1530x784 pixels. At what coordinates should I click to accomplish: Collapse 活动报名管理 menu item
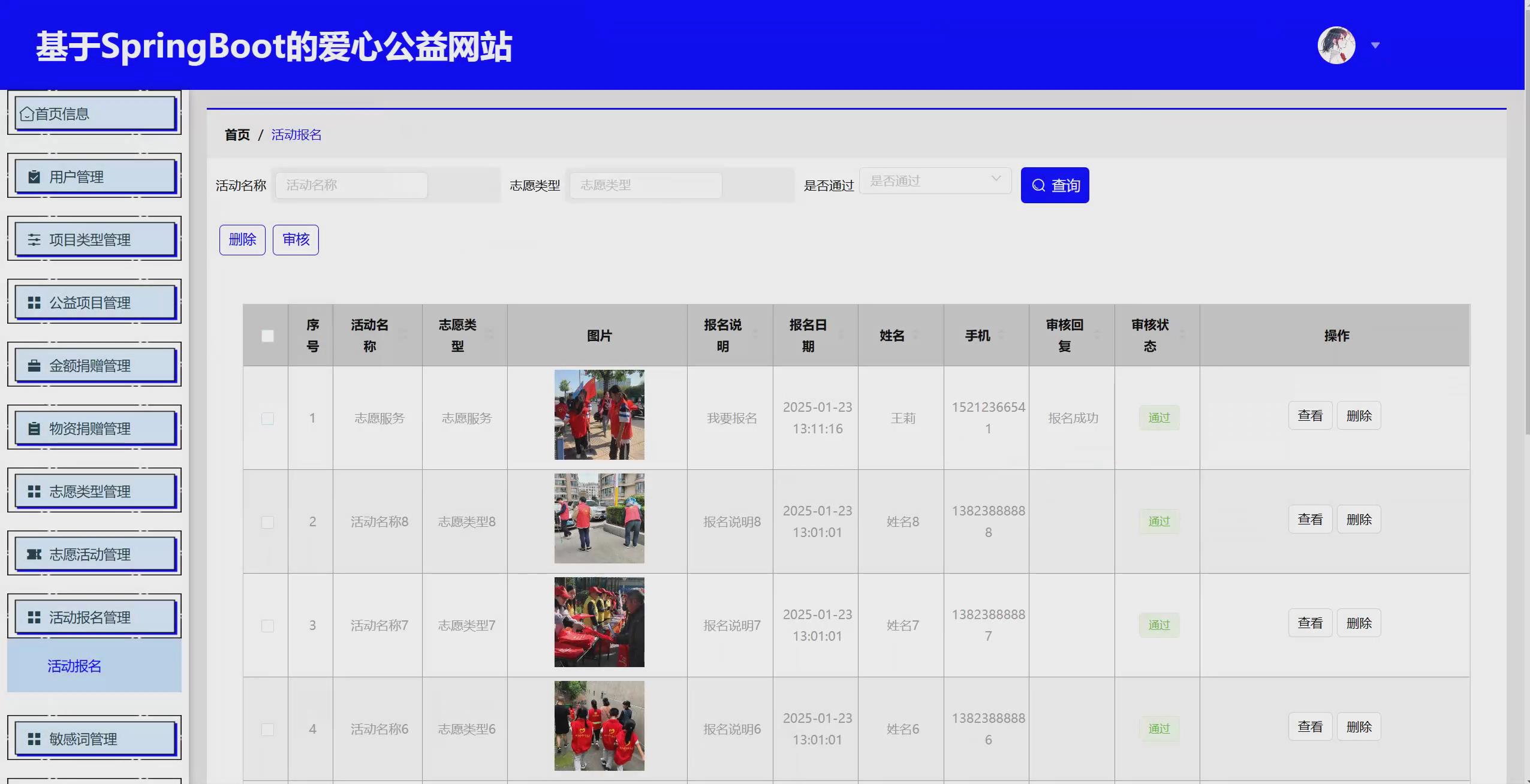coord(95,617)
